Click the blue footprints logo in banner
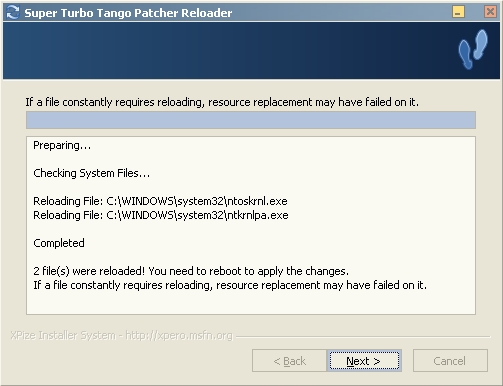This screenshot has width=503, height=386. tap(473, 49)
